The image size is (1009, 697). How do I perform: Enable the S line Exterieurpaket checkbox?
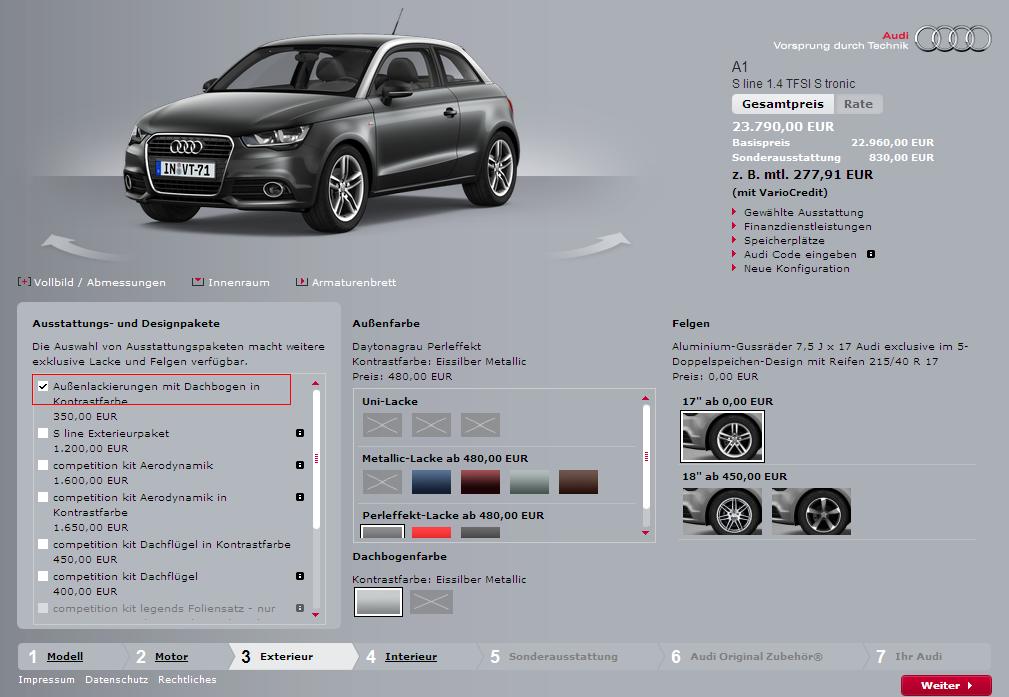[x=43, y=433]
